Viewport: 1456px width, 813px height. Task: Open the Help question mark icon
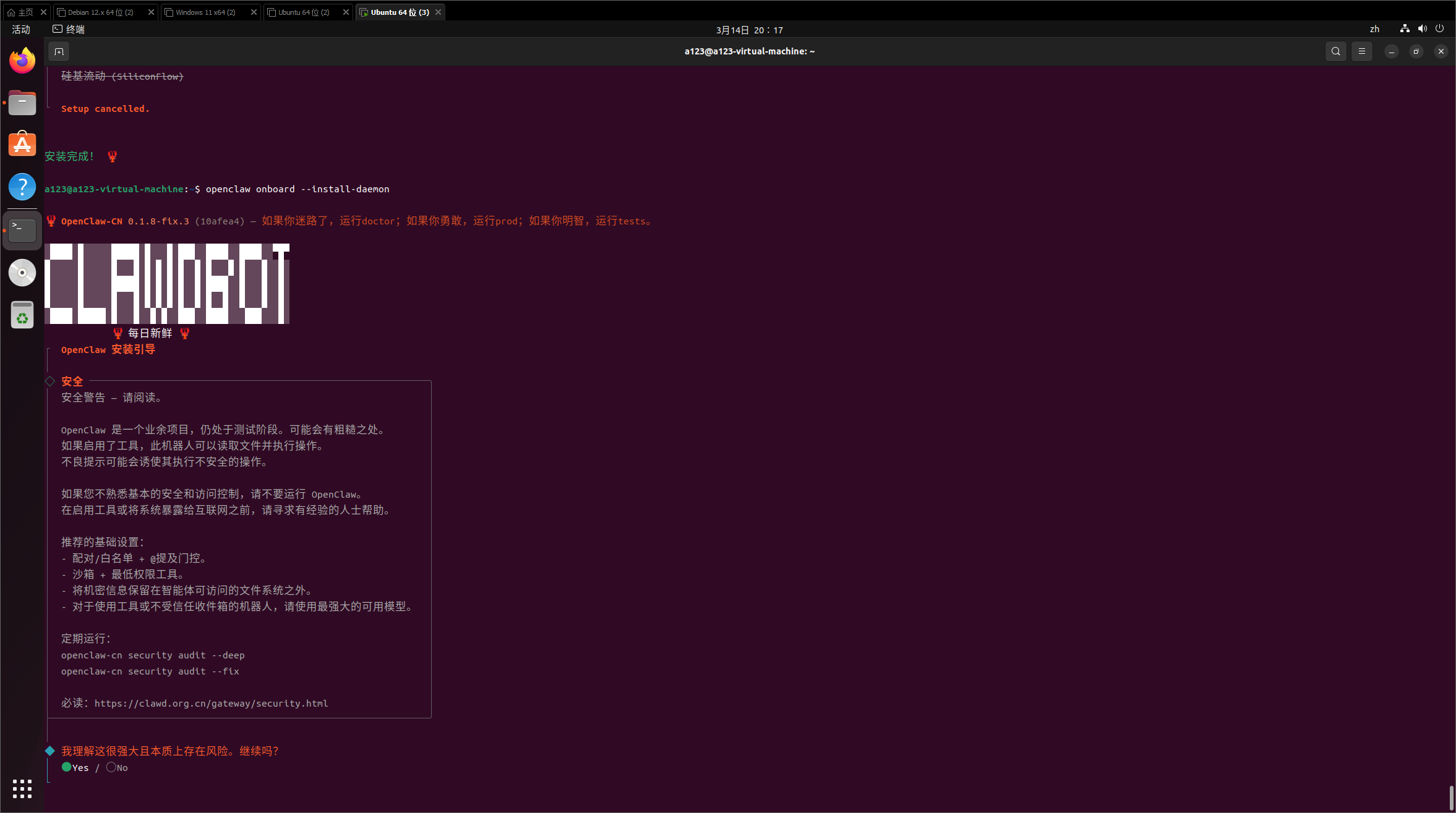(22, 187)
